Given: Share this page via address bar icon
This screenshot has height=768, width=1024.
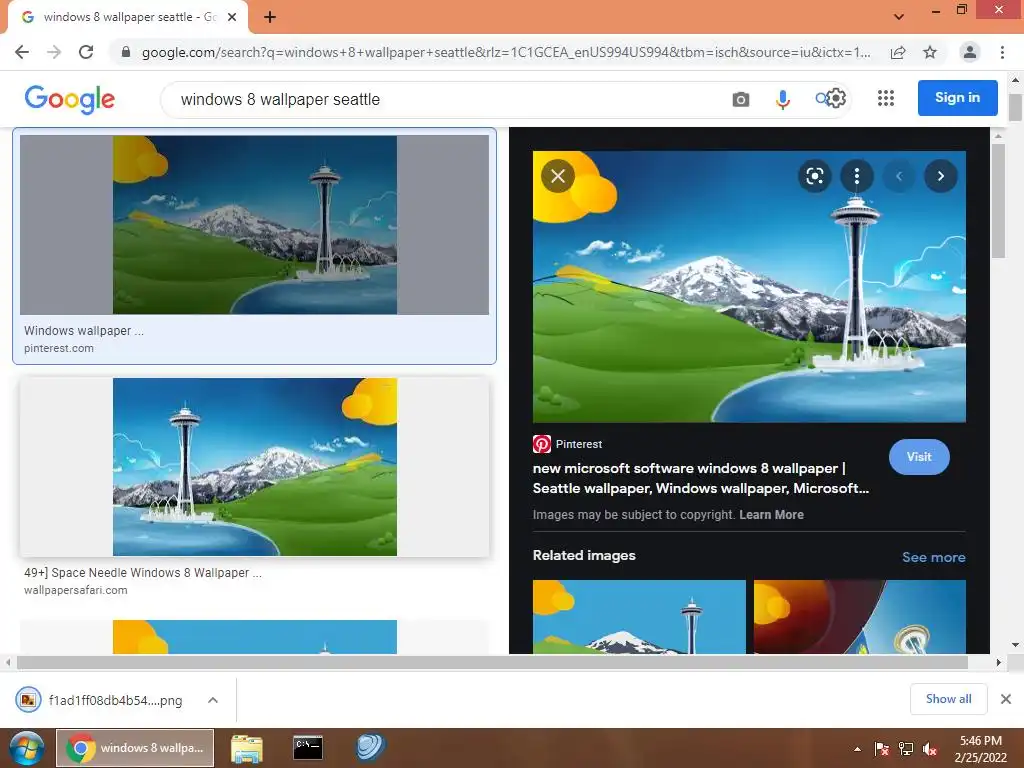Looking at the screenshot, I should click(x=898, y=52).
